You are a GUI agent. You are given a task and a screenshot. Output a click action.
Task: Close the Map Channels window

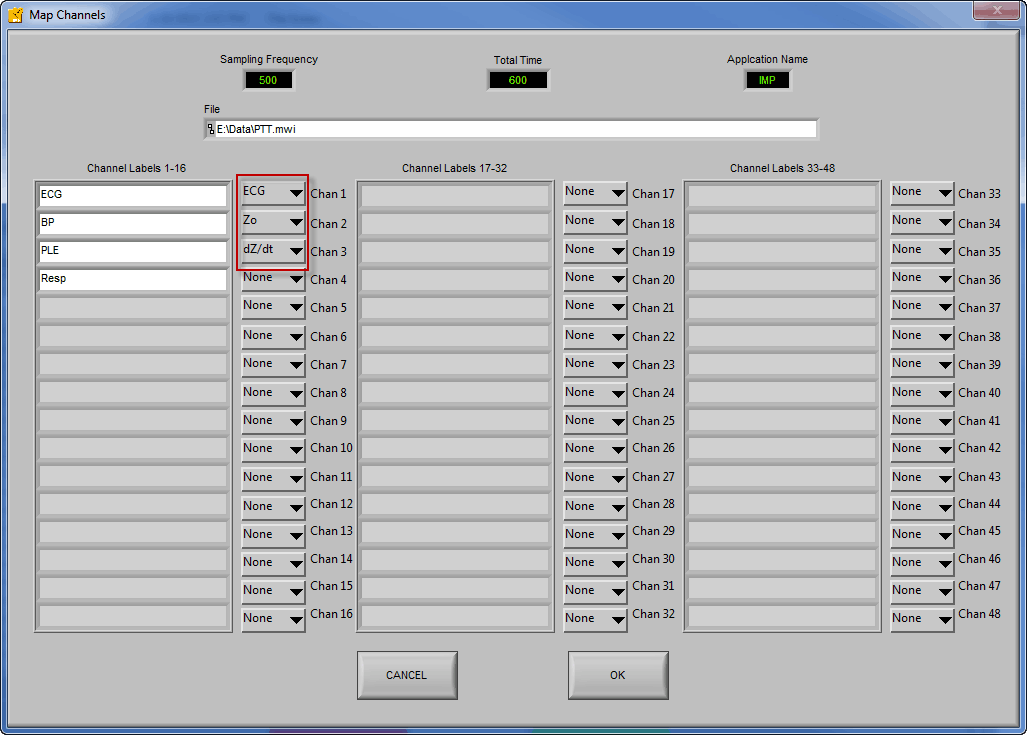(996, 10)
